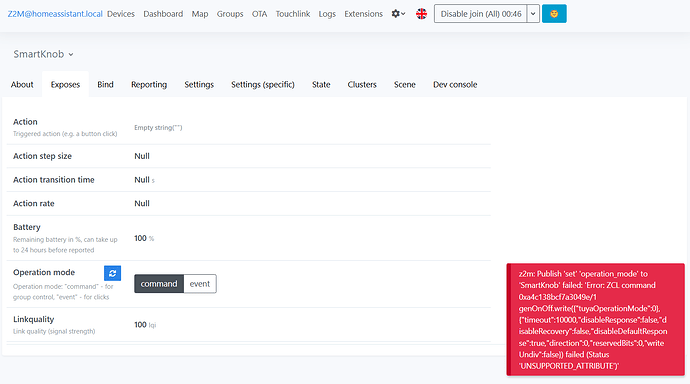Open the Settings (specific) tab

[x=263, y=84]
